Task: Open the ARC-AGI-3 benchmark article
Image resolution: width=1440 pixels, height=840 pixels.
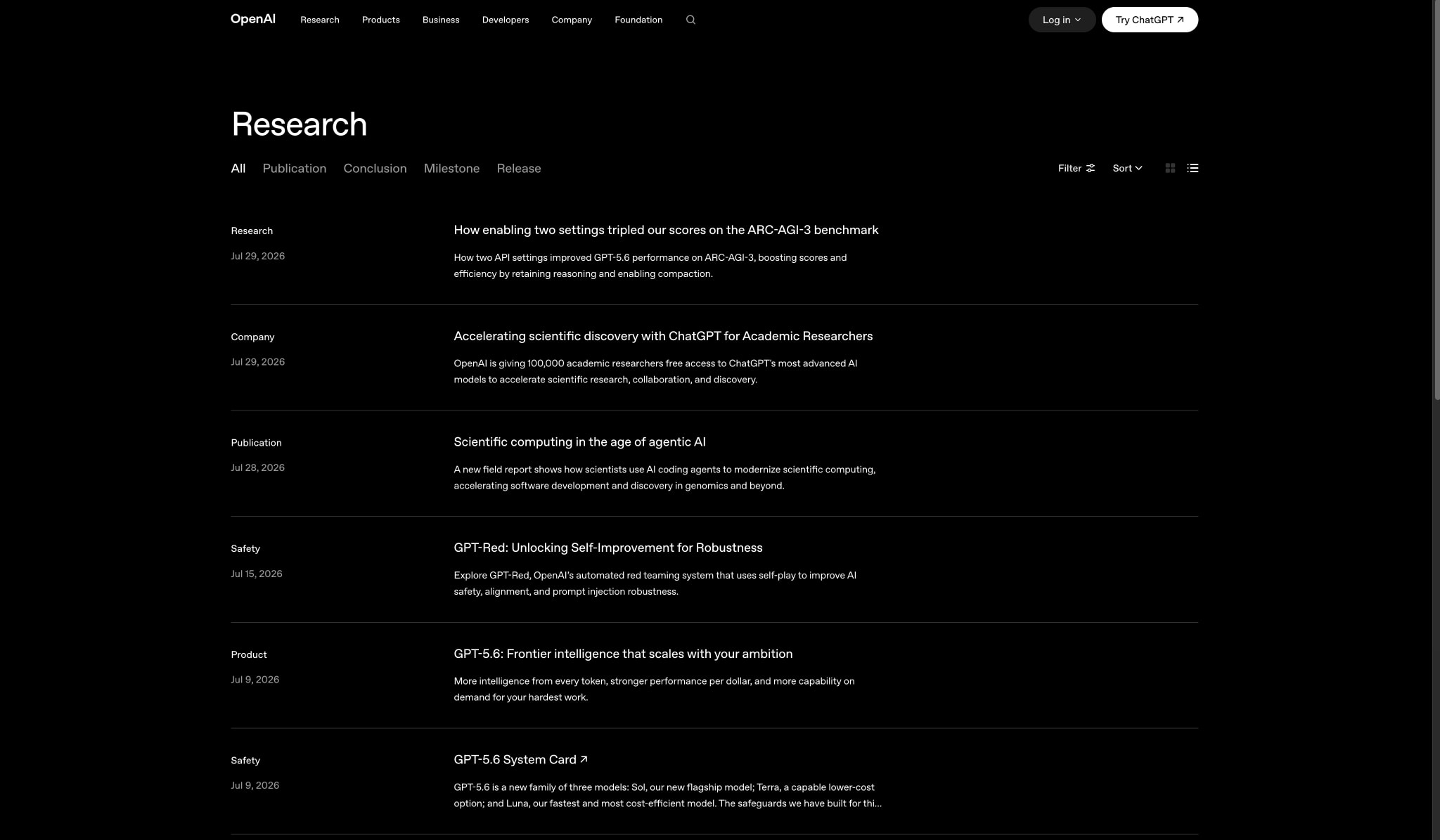Action: 666,230
